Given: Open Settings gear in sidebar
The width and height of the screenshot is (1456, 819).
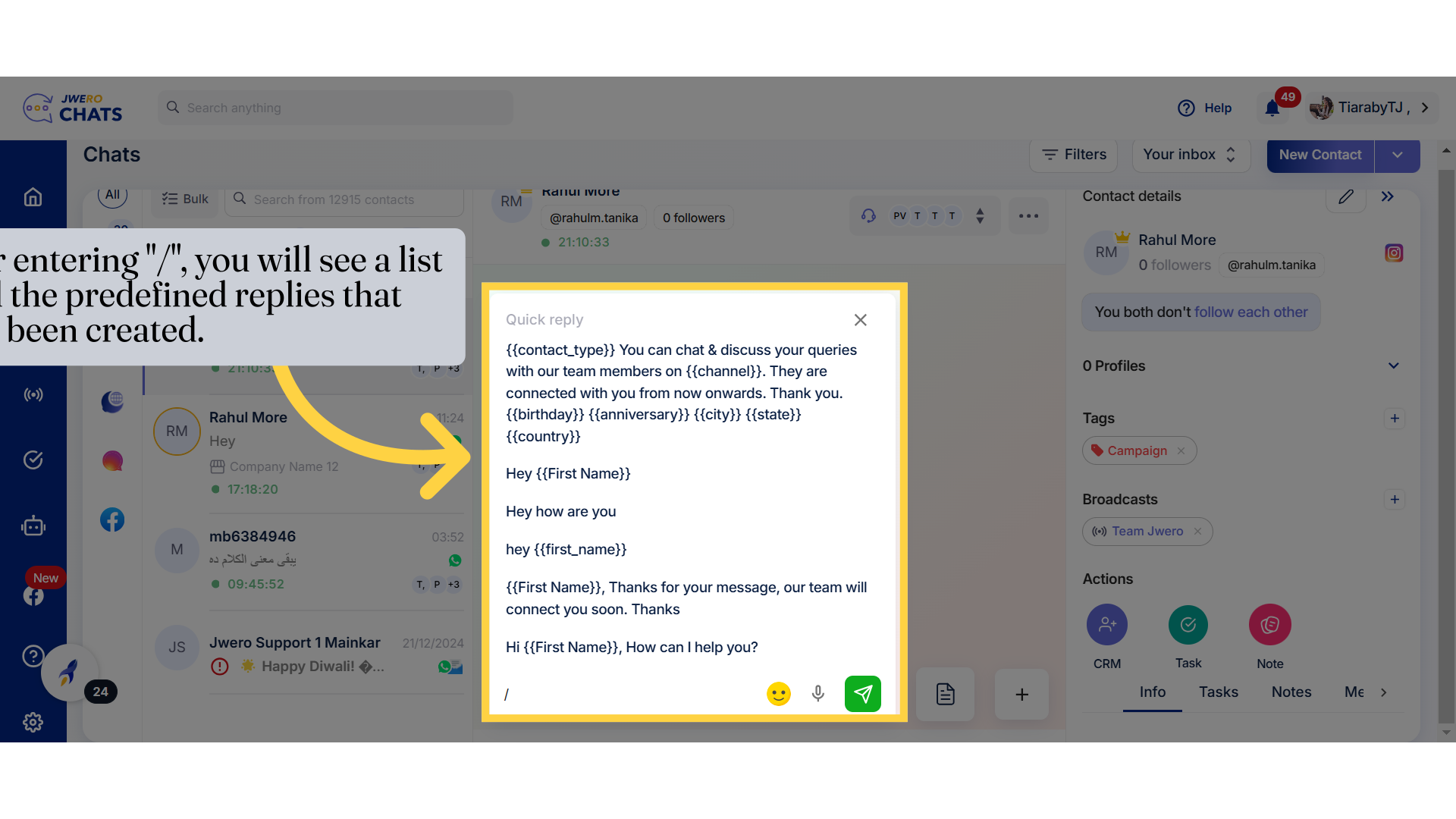Looking at the screenshot, I should tap(33, 722).
